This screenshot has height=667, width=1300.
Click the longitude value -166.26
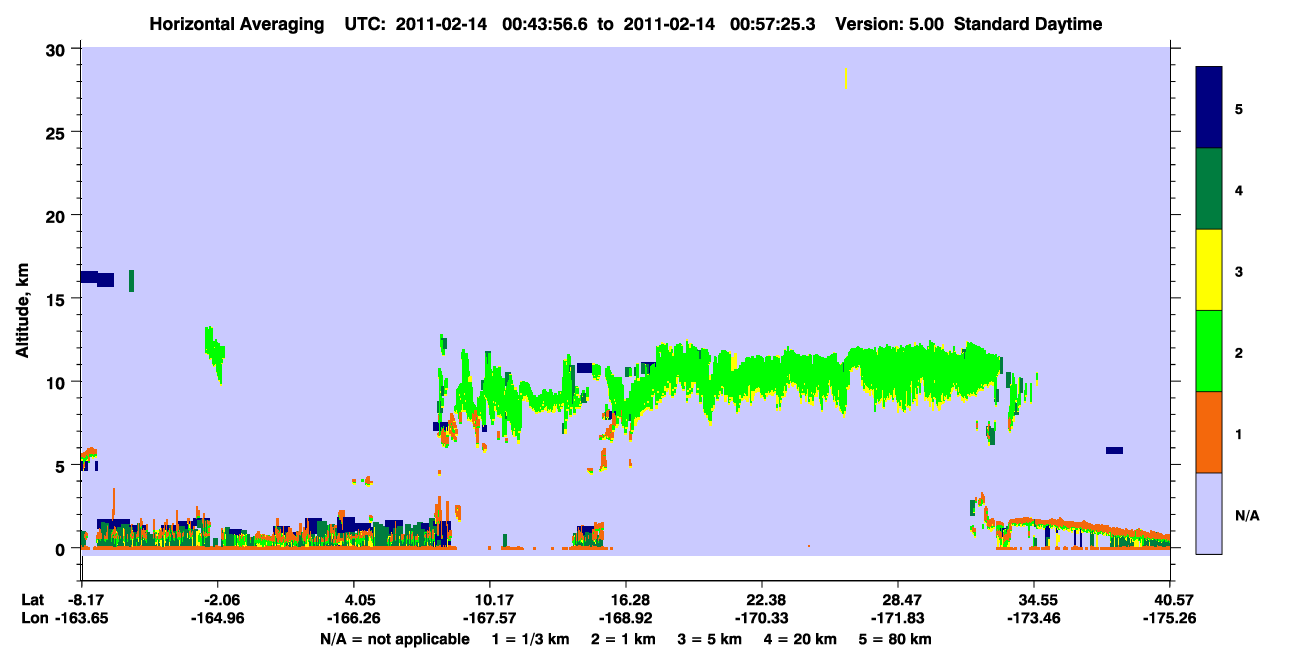[x=354, y=619]
